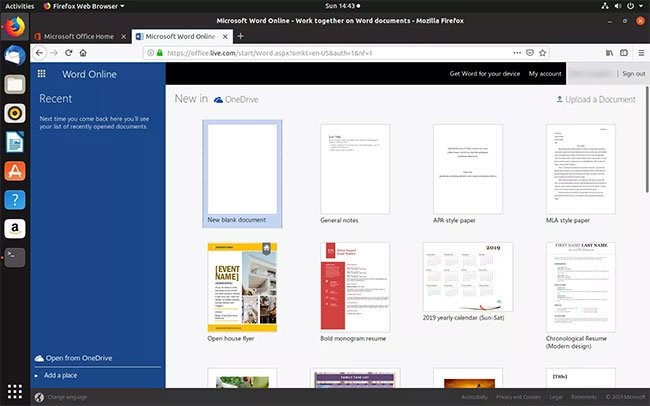Open the My account link
This screenshot has height=406, width=650.
coord(545,73)
